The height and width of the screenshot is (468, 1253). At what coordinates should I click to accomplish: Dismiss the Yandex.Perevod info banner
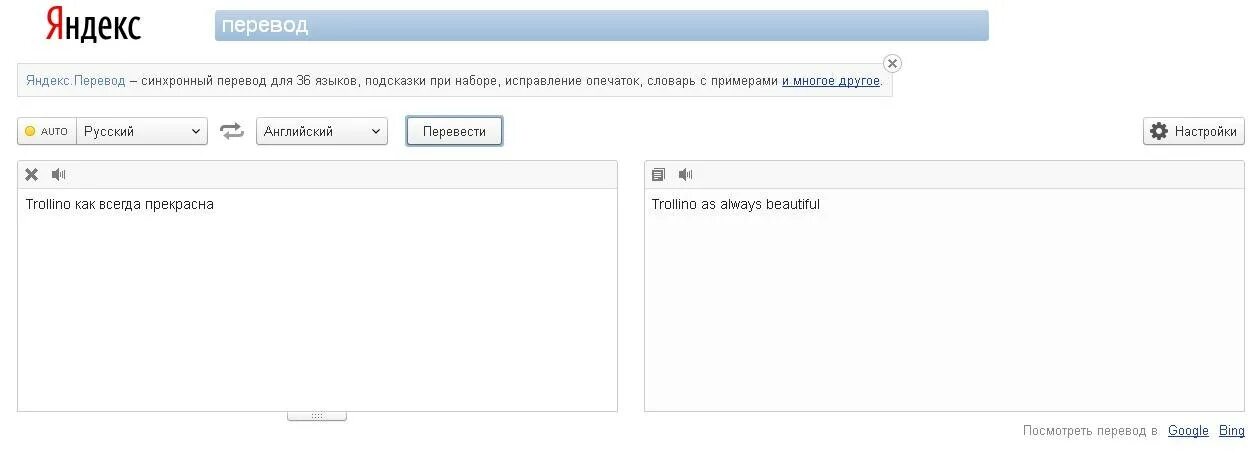click(892, 63)
